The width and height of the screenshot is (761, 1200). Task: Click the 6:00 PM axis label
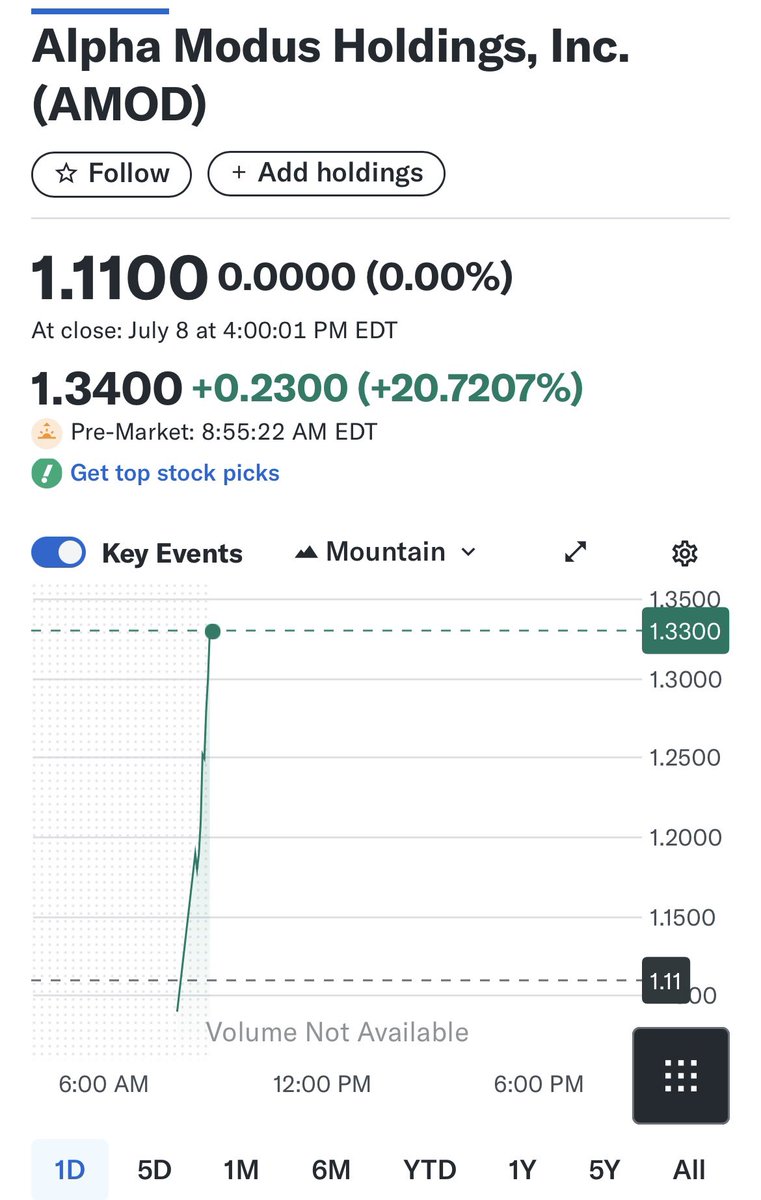[x=538, y=1084]
